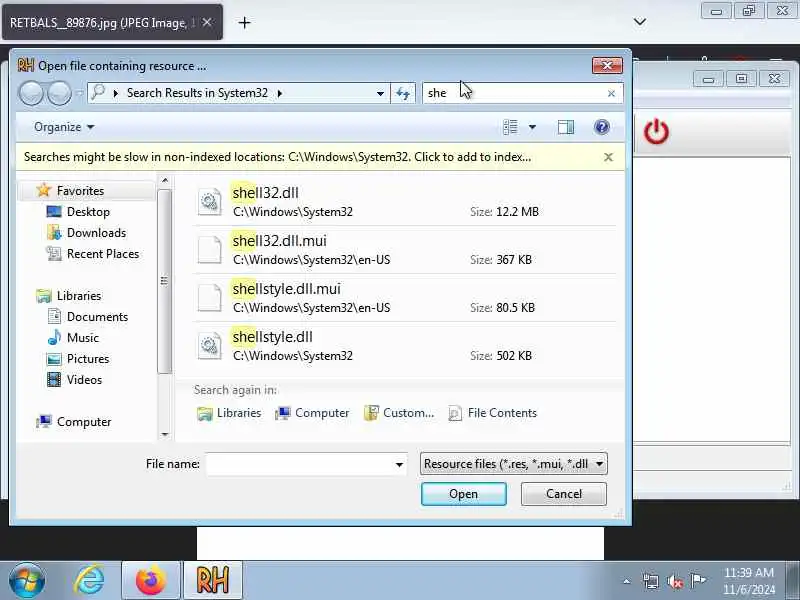Click into the search box containing 'she'
The image size is (800, 600).
tap(514, 93)
